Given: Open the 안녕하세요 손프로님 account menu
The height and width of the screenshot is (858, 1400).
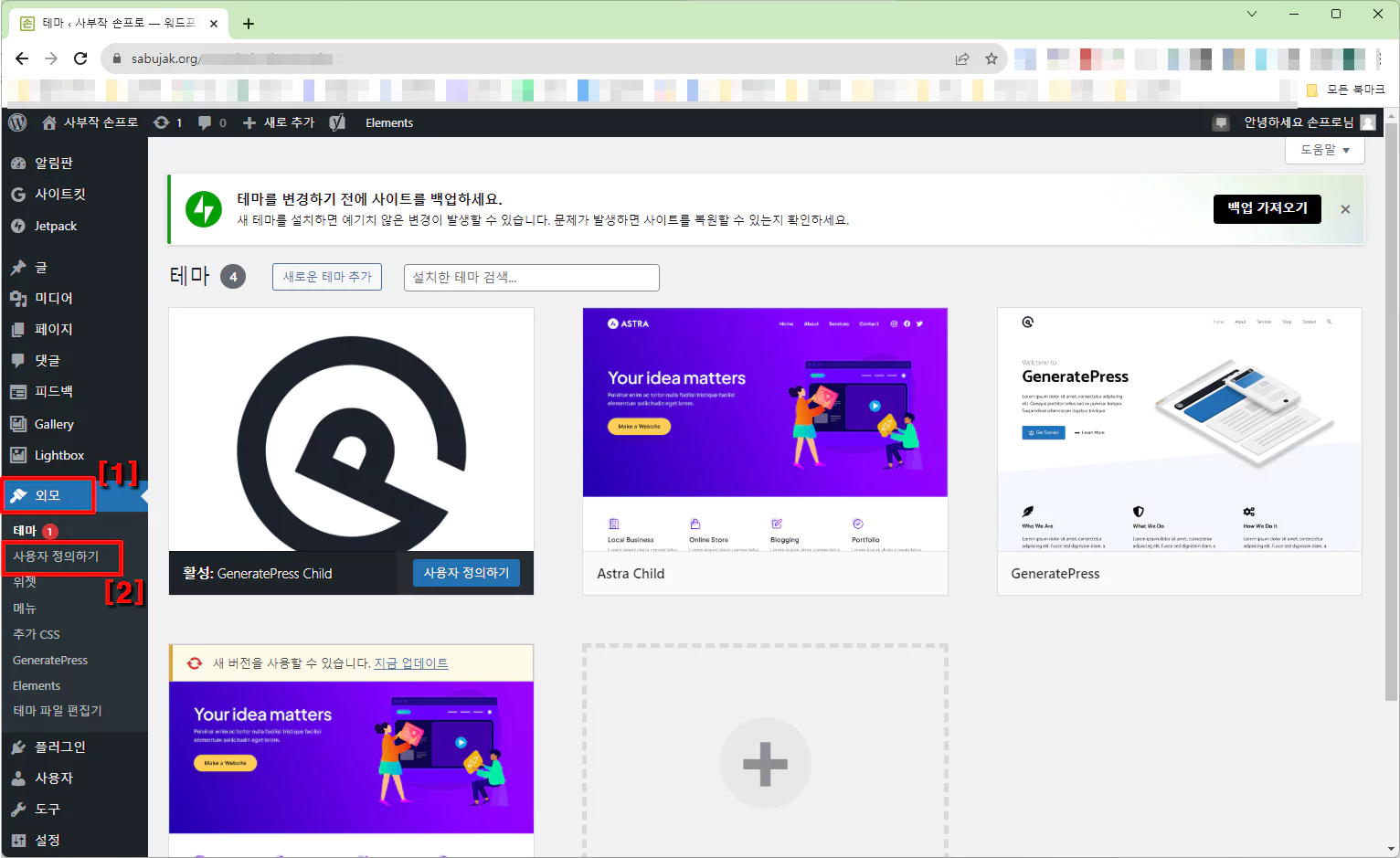Looking at the screenshot, I should (x=1309, y=122).
